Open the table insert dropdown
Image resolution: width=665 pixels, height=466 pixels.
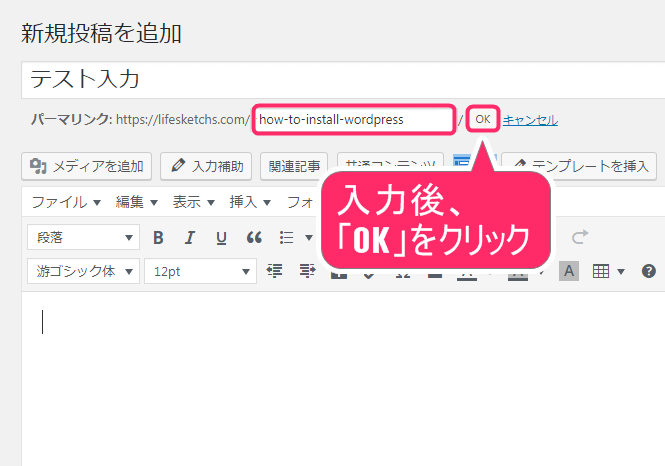tap(608, 271)
